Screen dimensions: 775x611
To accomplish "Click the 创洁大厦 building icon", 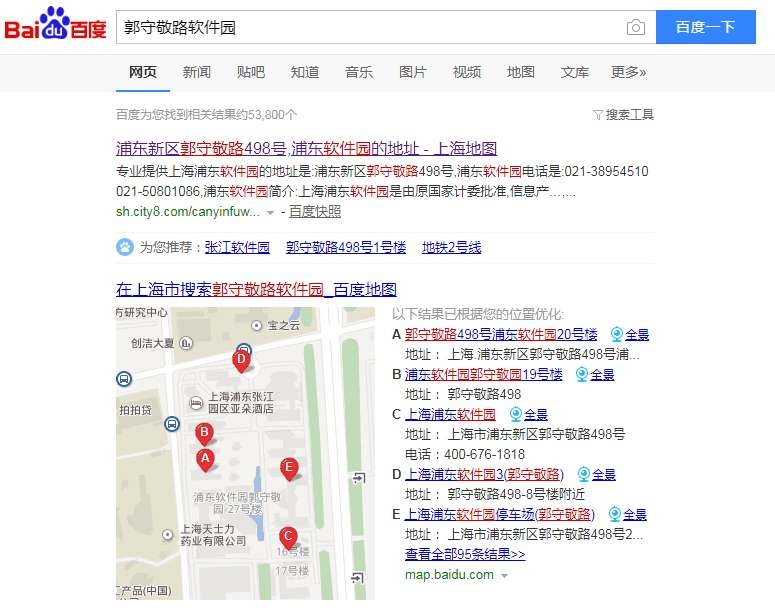I will coord(186,343).
